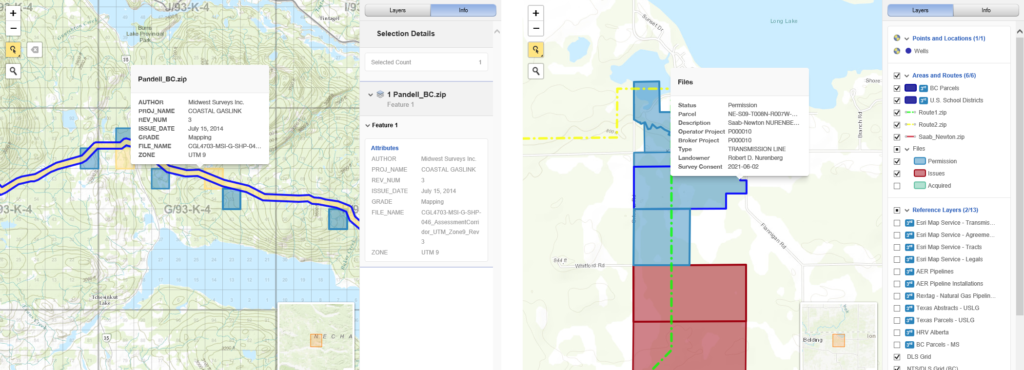Click the Esri Map Service - Agreements icon
1024x370 pixels.
[x=910, y=235]
